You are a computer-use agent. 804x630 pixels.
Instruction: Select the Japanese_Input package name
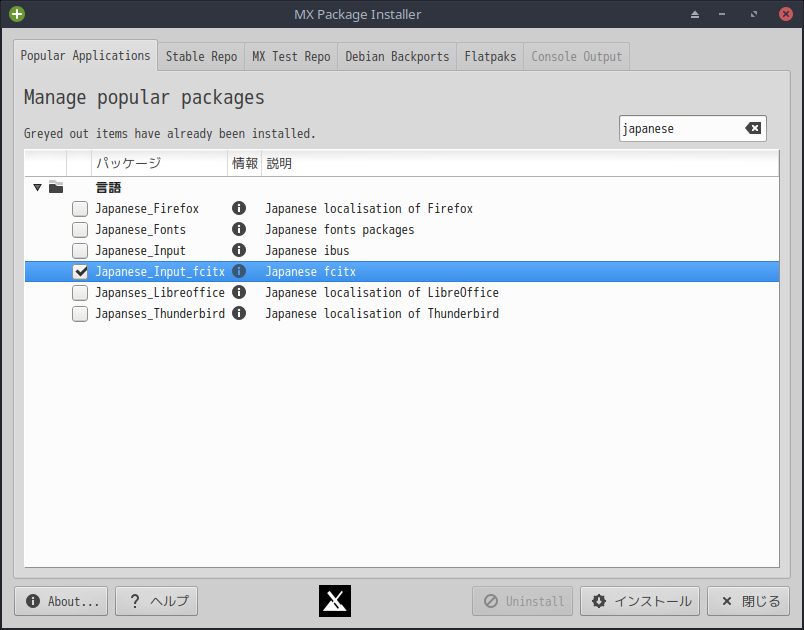tap(140, 251)
